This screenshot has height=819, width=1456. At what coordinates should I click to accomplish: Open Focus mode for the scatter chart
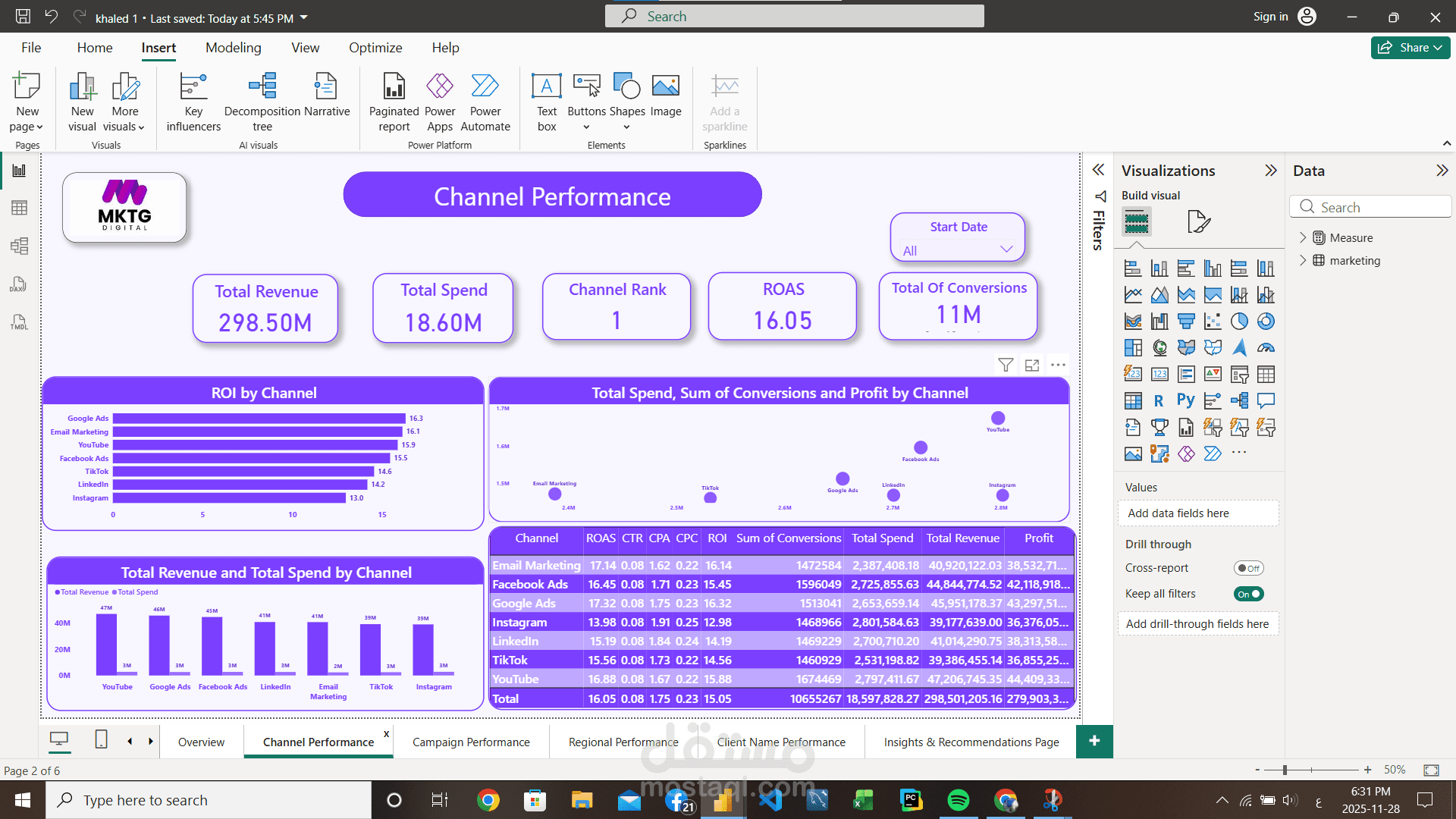tap(1031, 366)
